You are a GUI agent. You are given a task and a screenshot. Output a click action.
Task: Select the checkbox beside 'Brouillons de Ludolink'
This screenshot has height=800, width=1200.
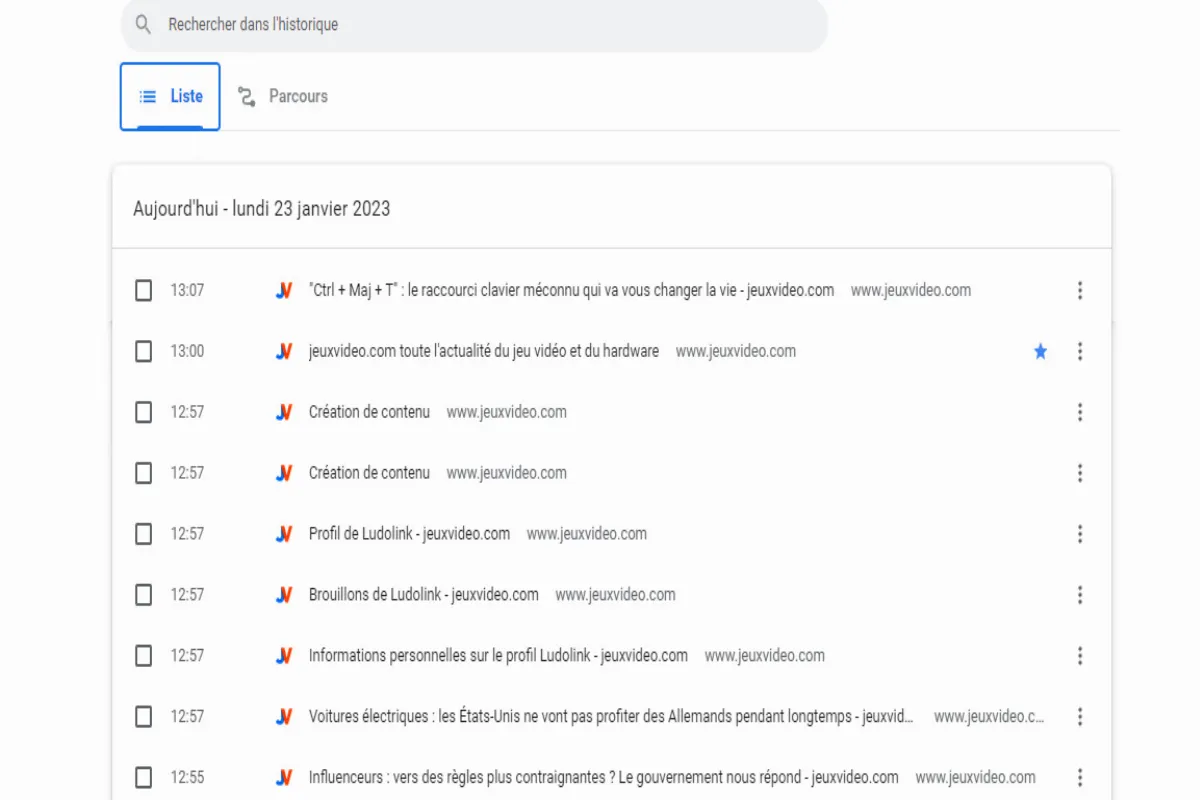click(x=143, y=594)
